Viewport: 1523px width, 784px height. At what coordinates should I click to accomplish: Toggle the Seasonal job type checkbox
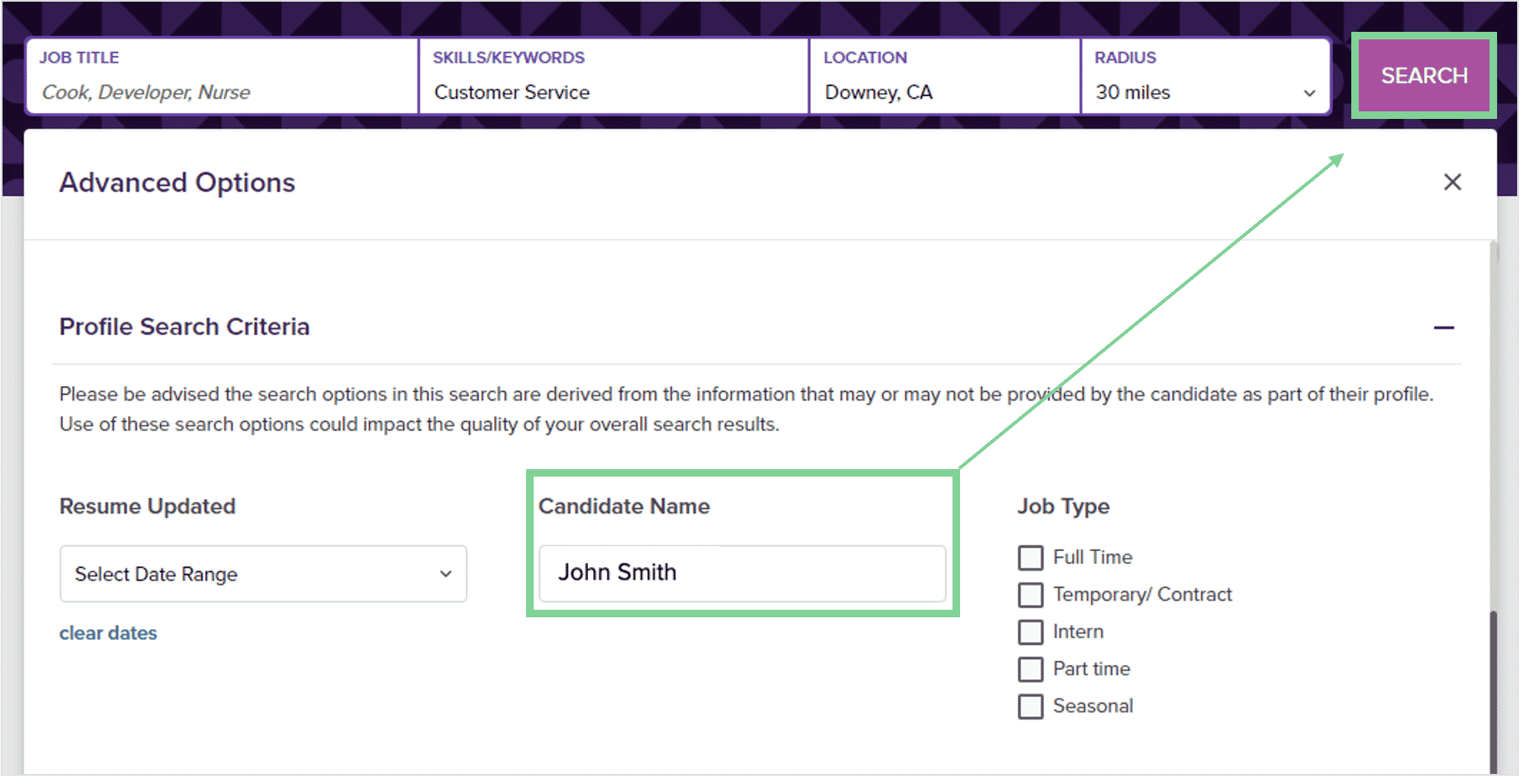1030,707
